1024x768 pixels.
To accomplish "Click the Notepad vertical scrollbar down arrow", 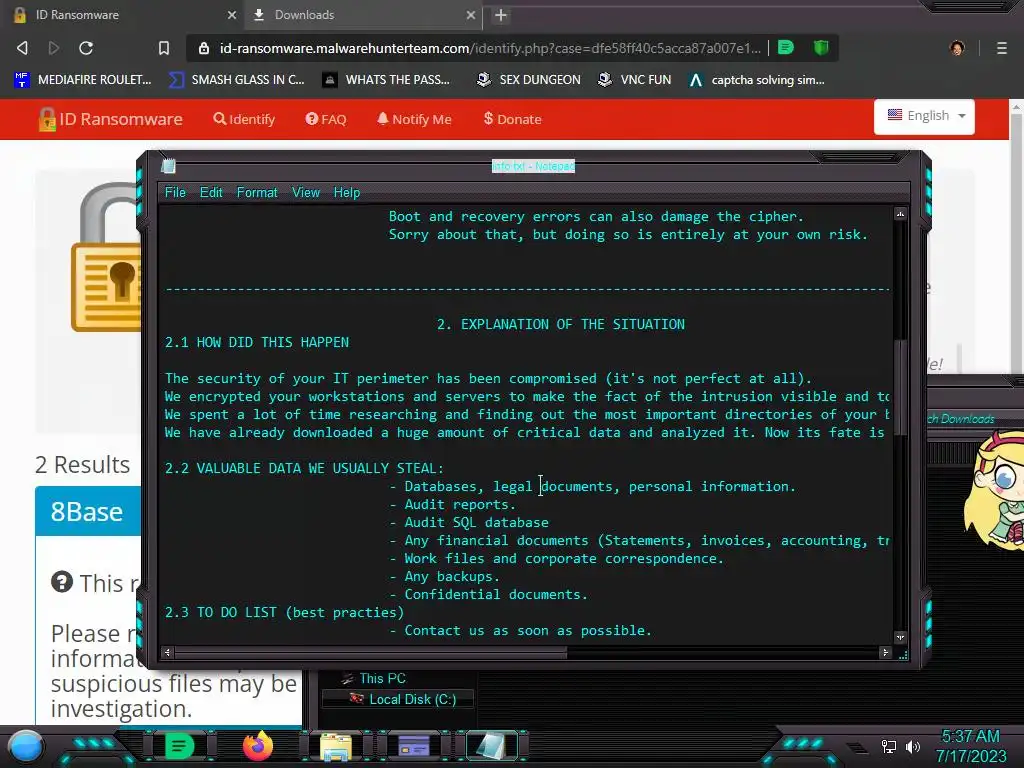I will pos(901,637).
